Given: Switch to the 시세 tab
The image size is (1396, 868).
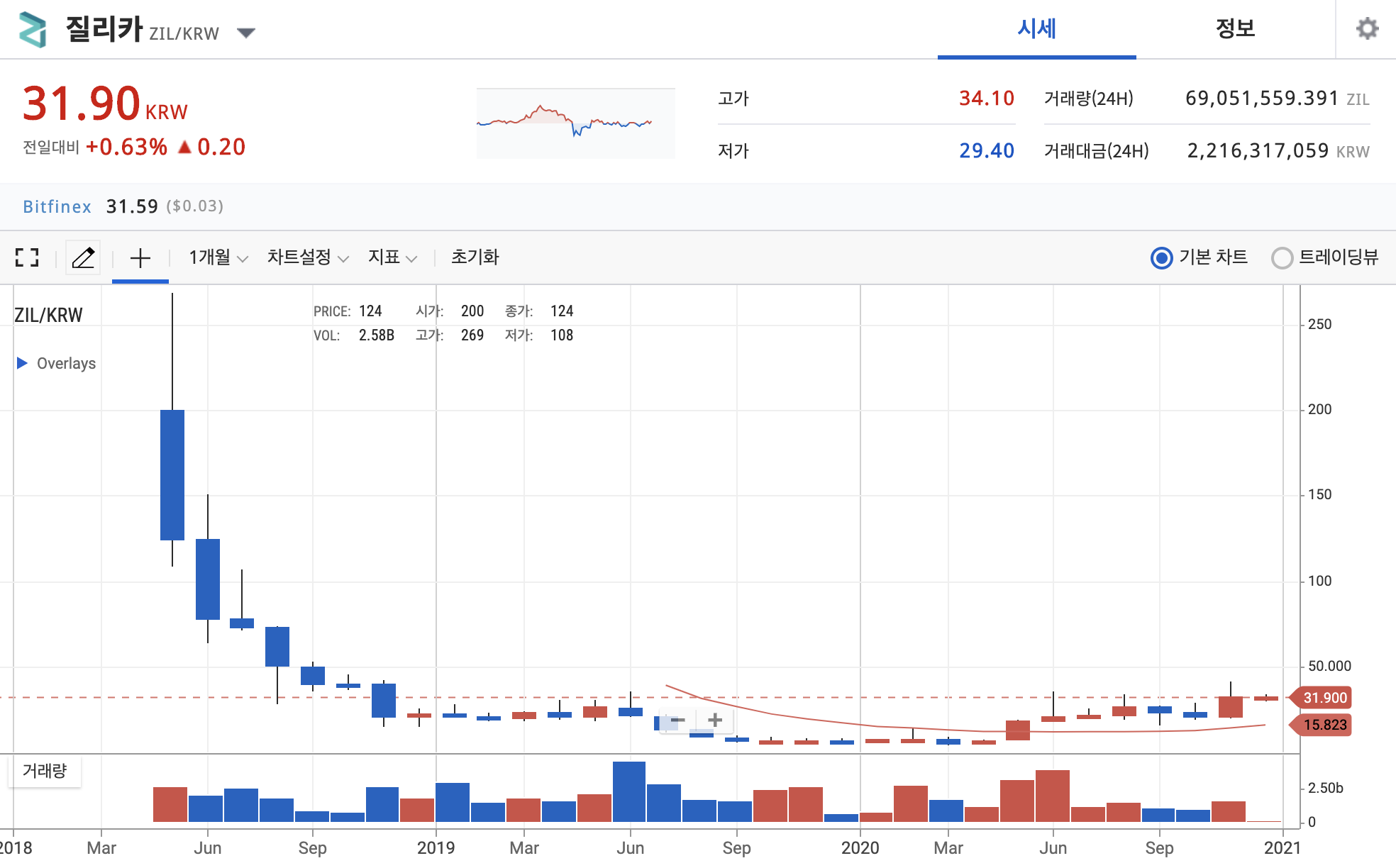Looking at the screenshot, I should coord(1036,29).
